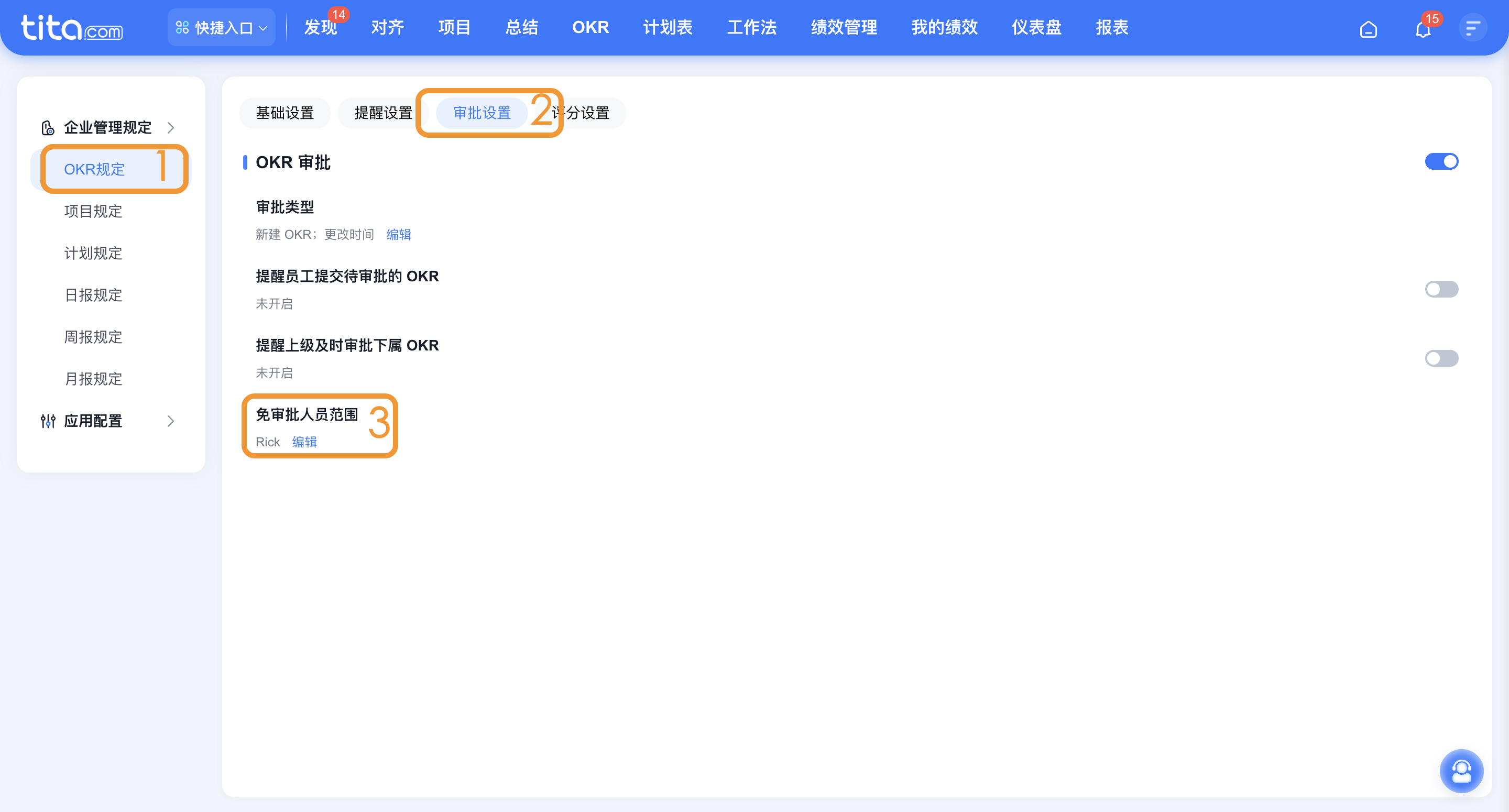The height and width of the screenshot is (812, 1509).
Task: Click the tita.com logo
Action: [x=71, y=28]
